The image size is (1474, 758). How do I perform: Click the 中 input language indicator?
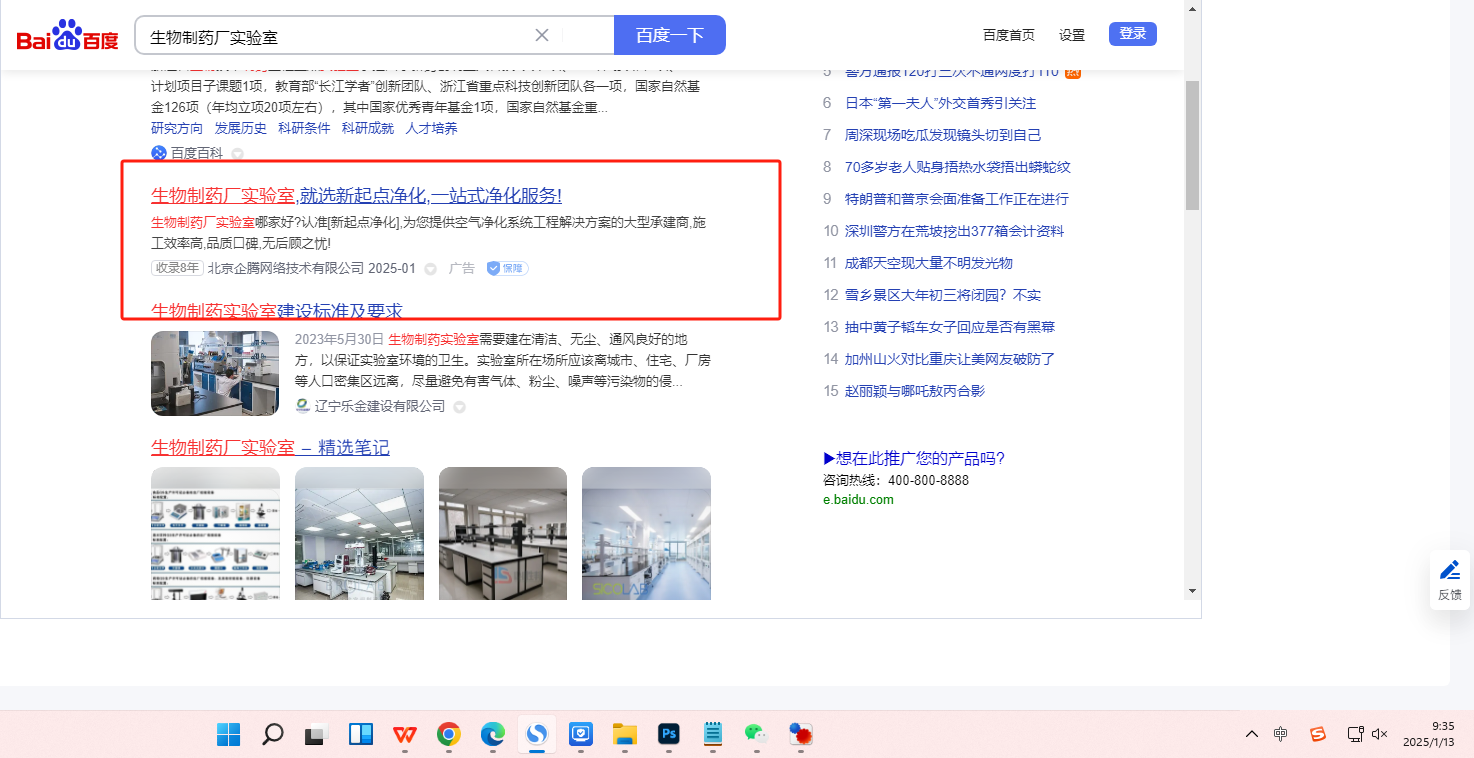click(1281, 734)
